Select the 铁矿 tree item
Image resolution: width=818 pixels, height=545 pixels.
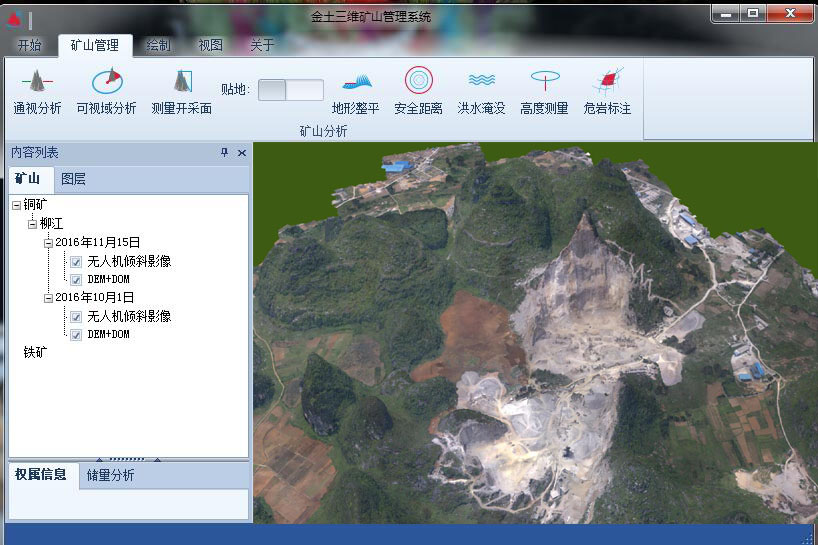point(35,353)
